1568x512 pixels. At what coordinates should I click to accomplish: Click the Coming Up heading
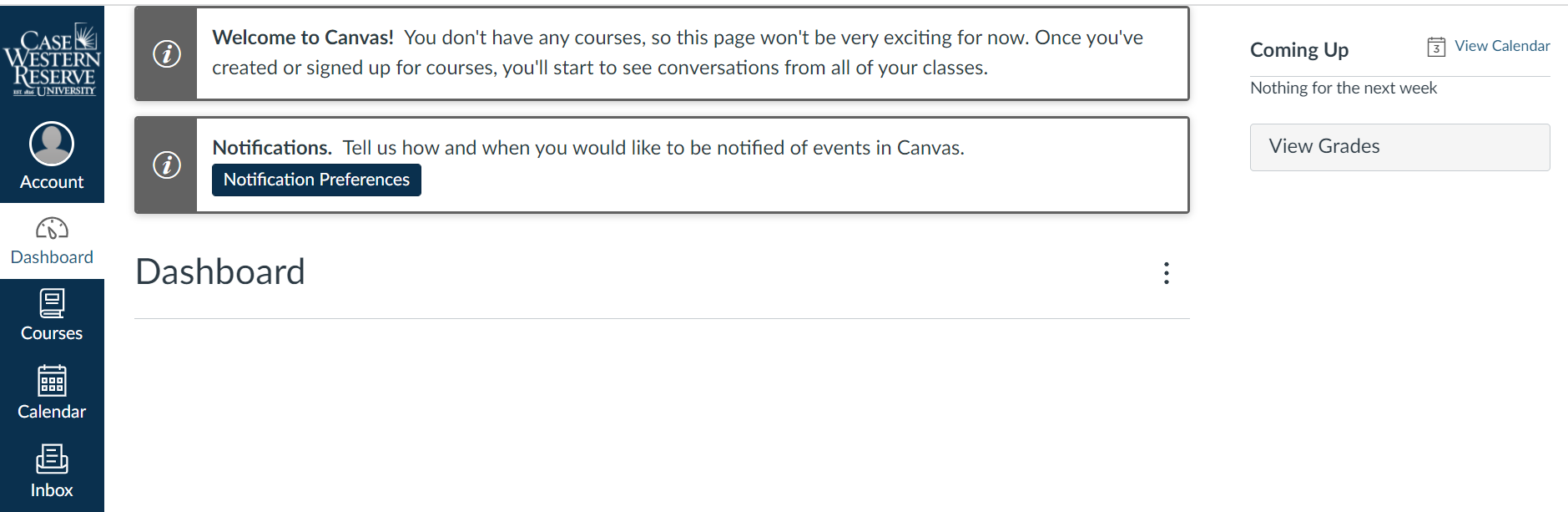tap(1298, 50)
